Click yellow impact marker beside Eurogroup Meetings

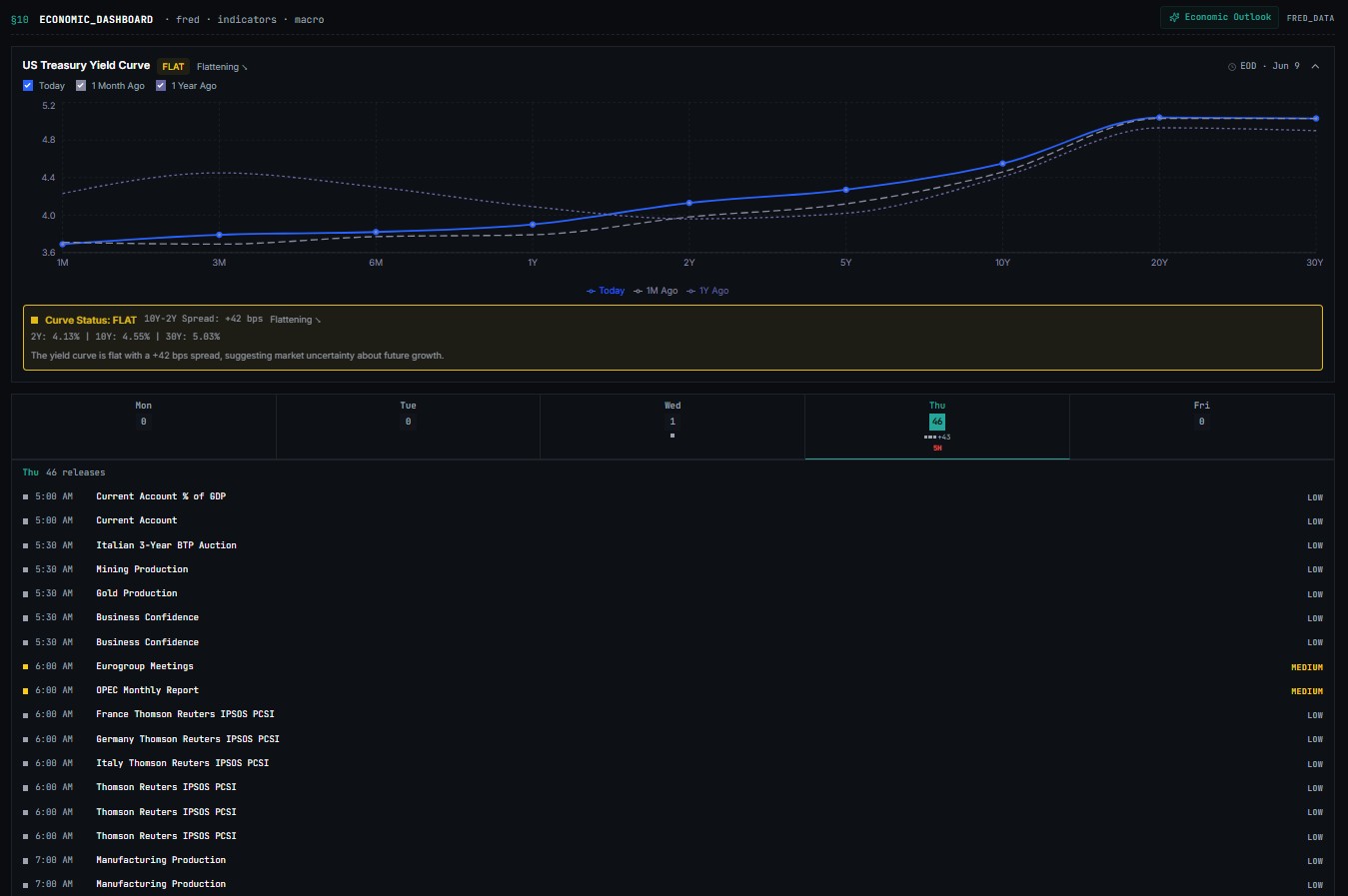coord(26,666)
